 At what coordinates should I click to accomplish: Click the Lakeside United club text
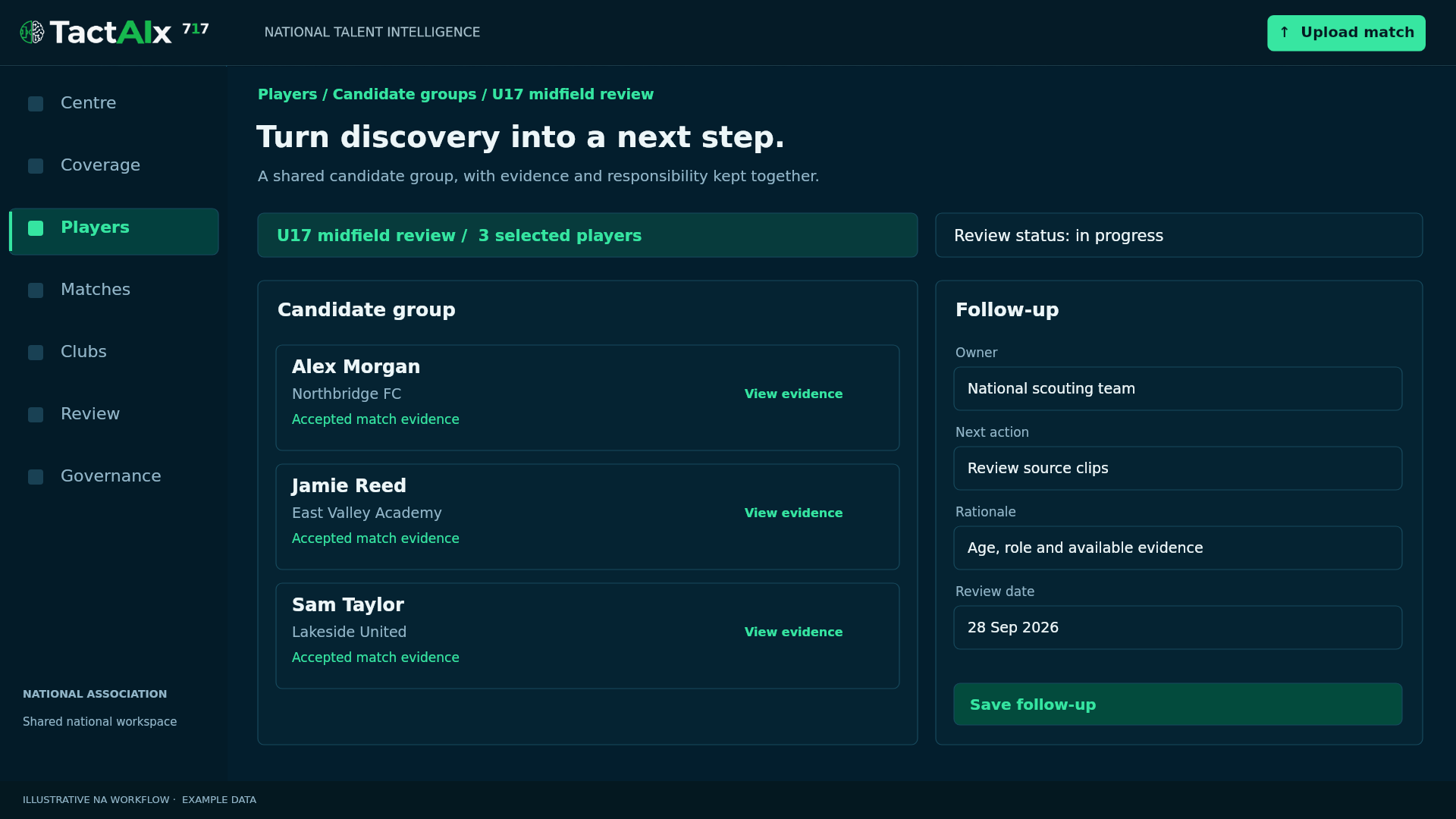click(349, 632)
